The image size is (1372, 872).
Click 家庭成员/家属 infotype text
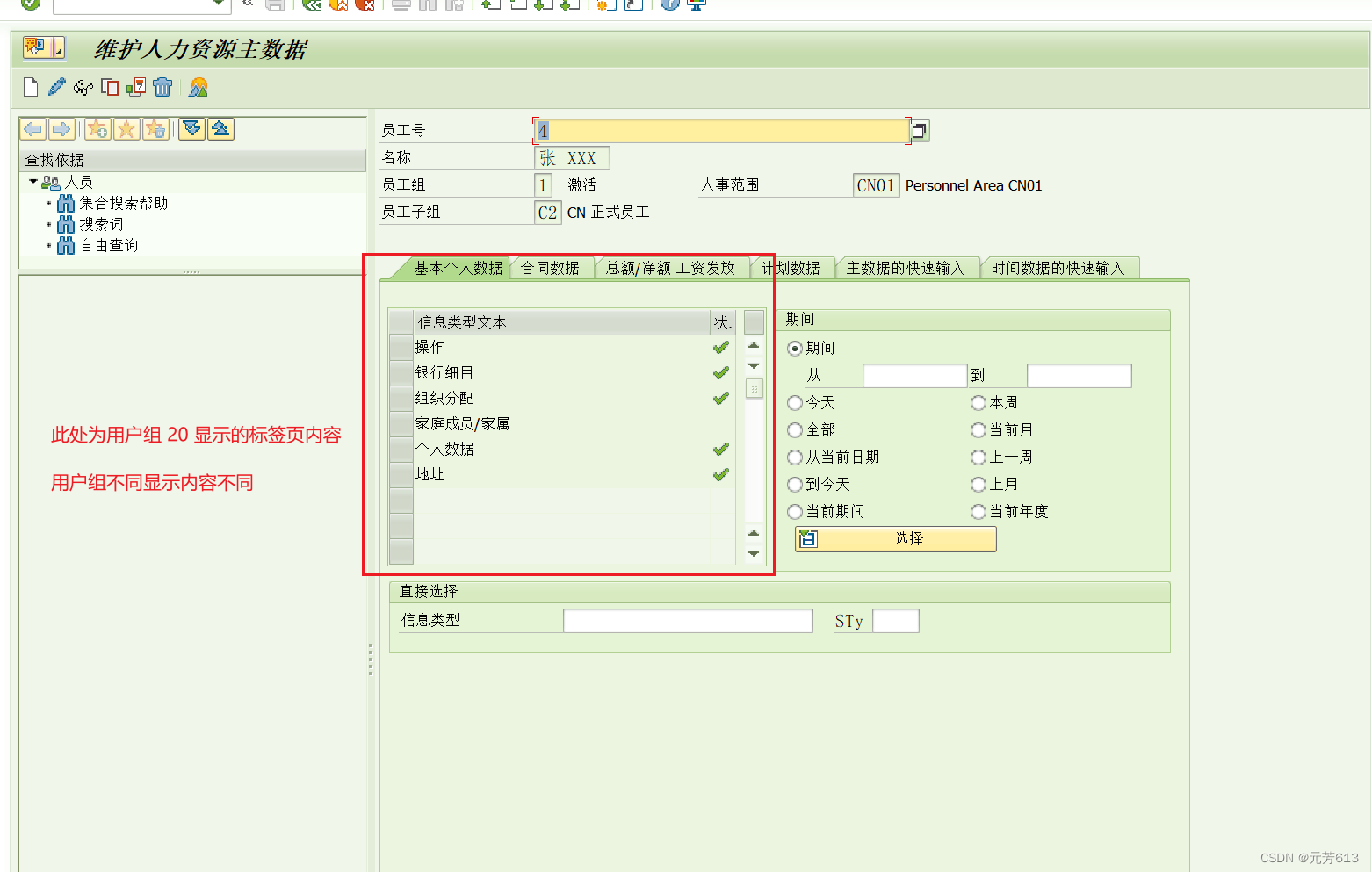(462, 424)
